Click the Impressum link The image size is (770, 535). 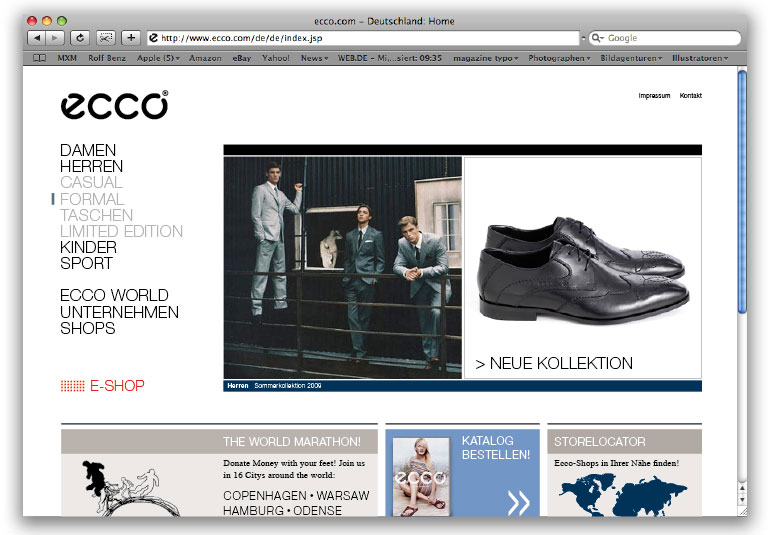coord(654,96)
